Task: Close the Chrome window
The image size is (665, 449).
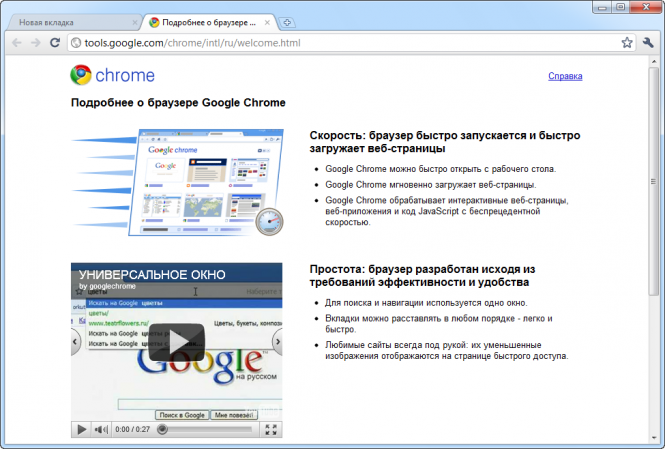Action: 646,7
